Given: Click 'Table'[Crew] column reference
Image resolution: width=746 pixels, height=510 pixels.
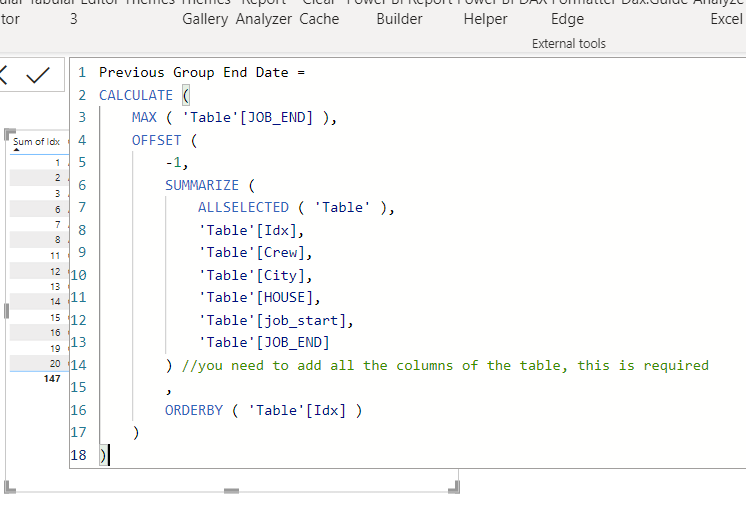Looking at the screenshot, I should (x=251, y=253).
